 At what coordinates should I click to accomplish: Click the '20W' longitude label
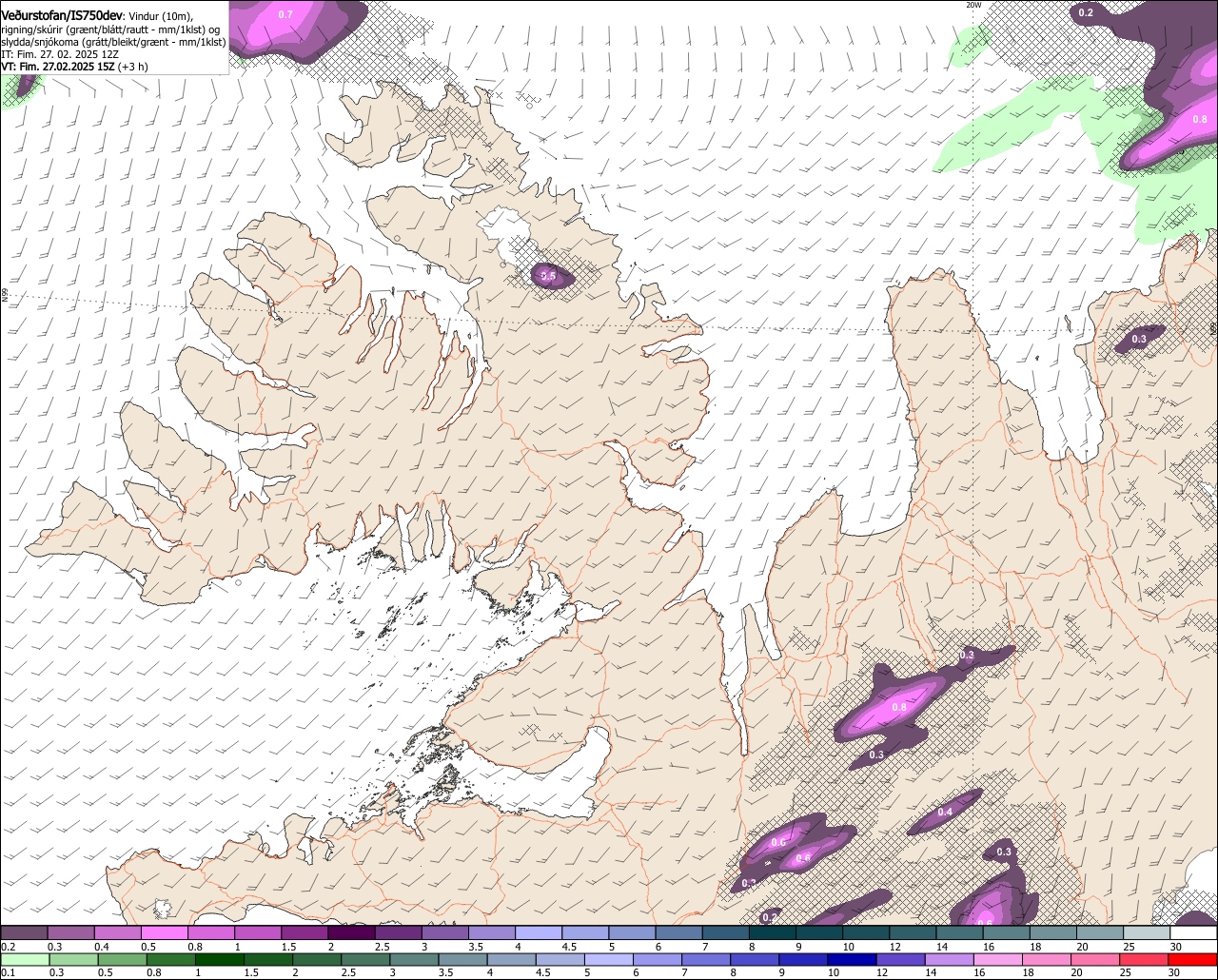click(x=972, y=5)
